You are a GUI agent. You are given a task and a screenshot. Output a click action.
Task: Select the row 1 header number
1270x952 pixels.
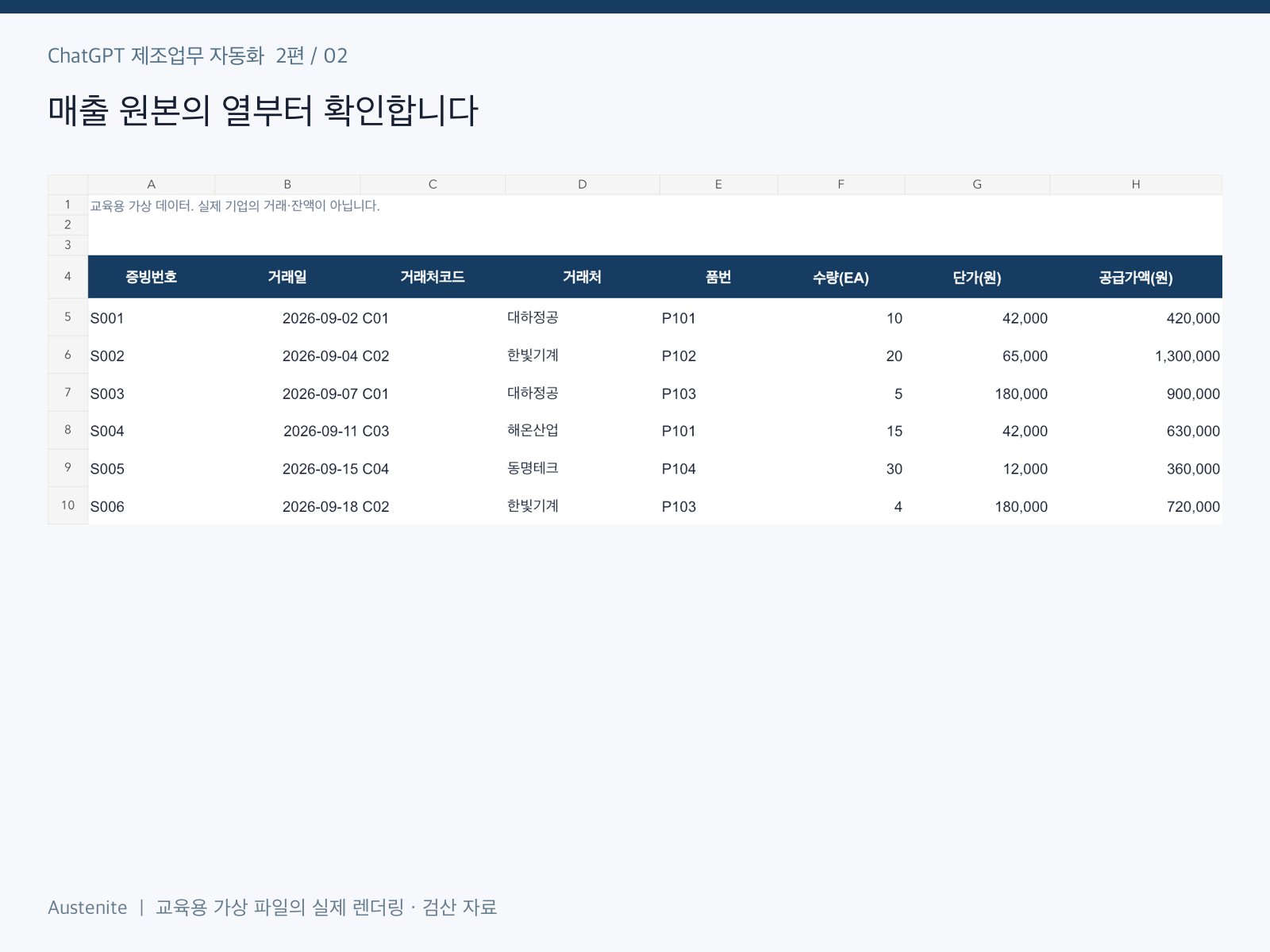[67, 205]
